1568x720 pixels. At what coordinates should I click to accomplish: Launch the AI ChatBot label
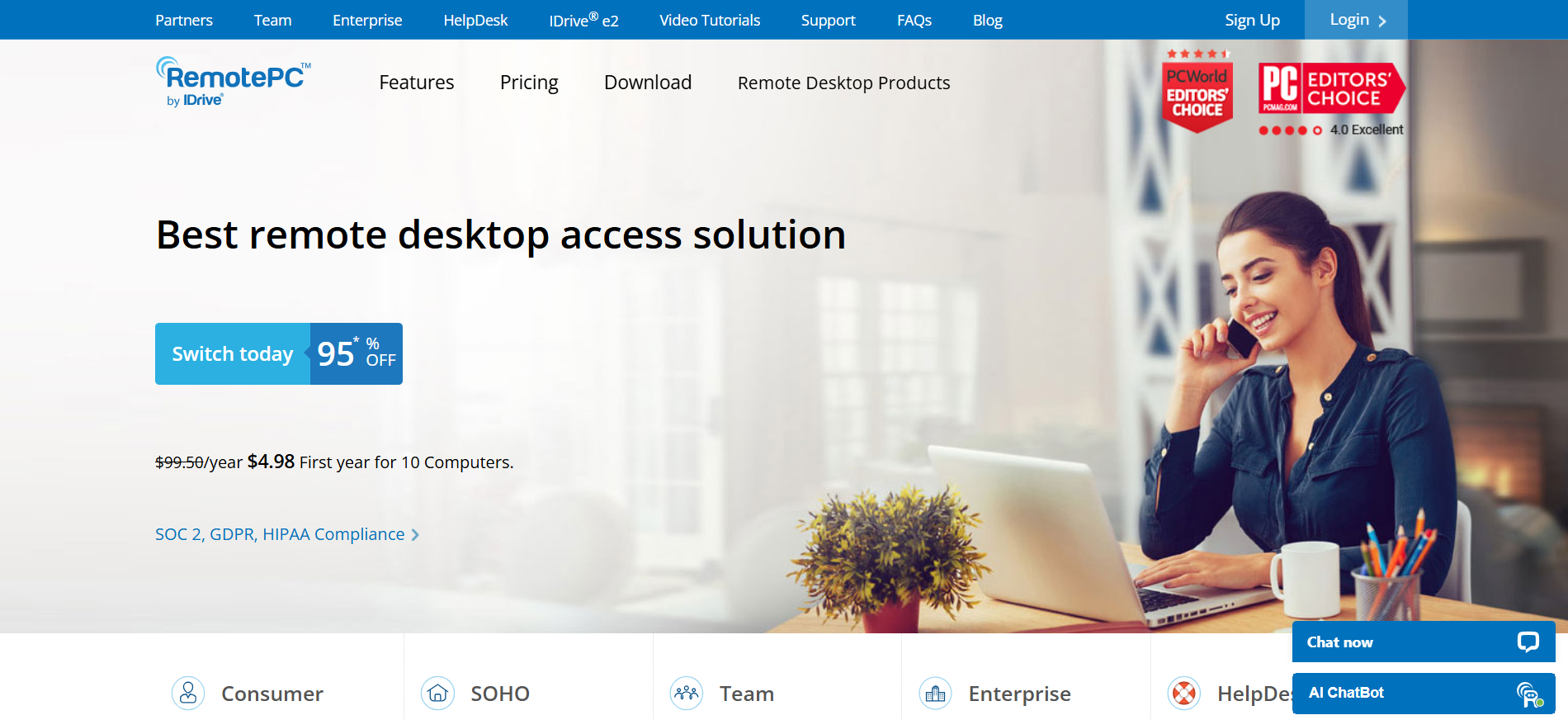[1346, 693]
